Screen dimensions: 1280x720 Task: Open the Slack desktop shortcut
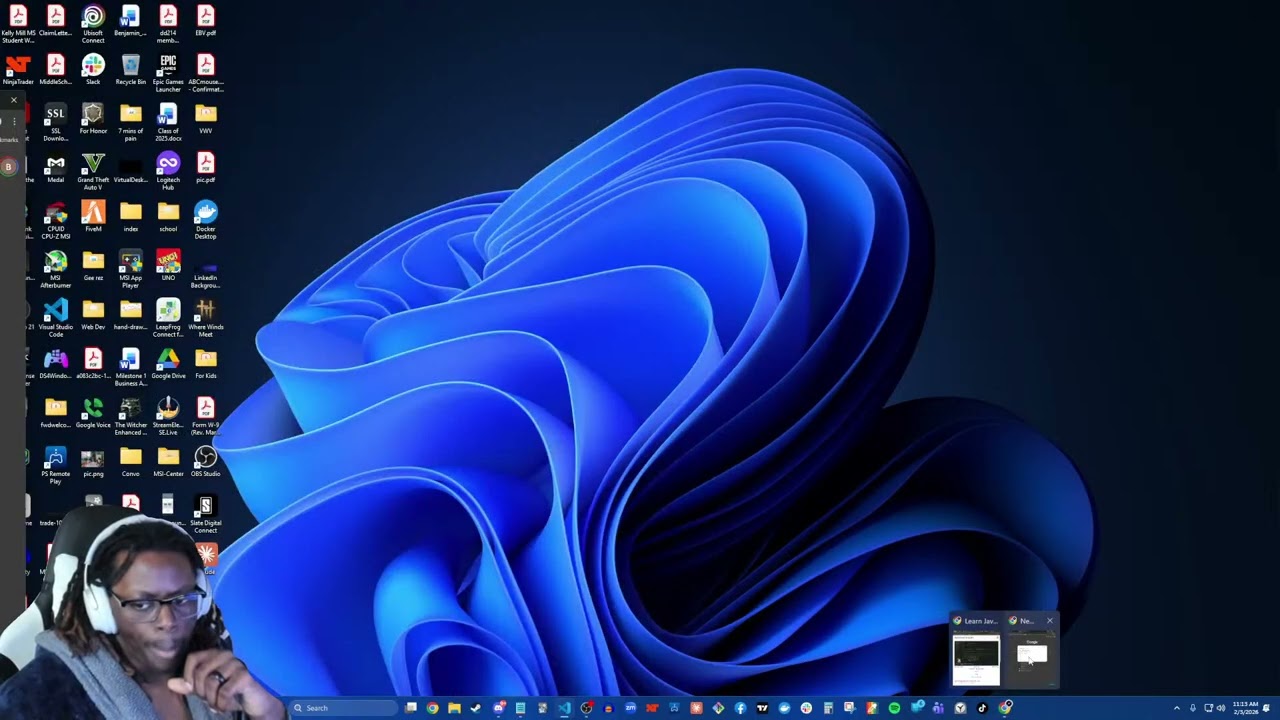tap(93, 70)
